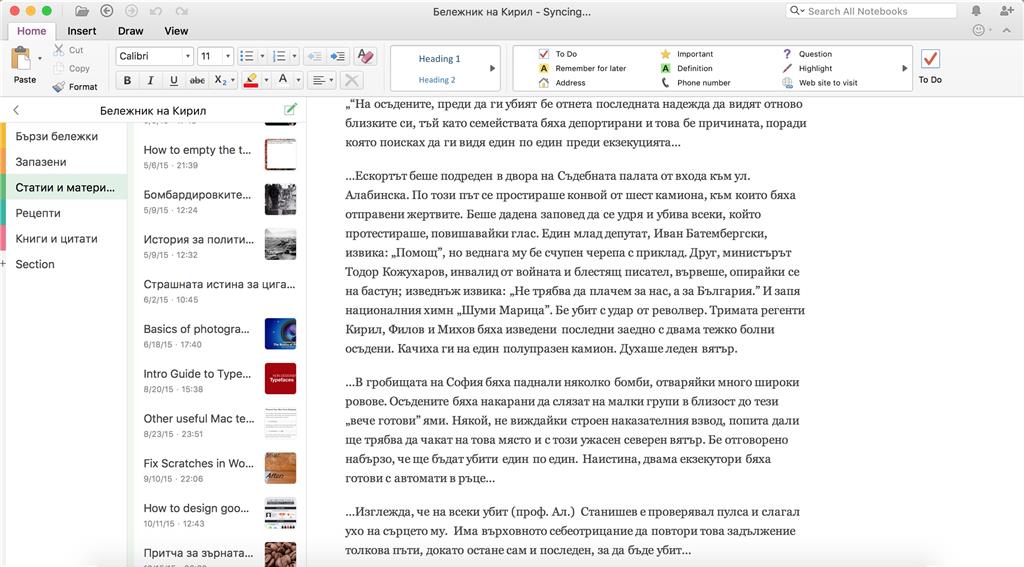Open the Paste options arrow
Viewport: 1024px width, 567px height.
click(40, 59)
